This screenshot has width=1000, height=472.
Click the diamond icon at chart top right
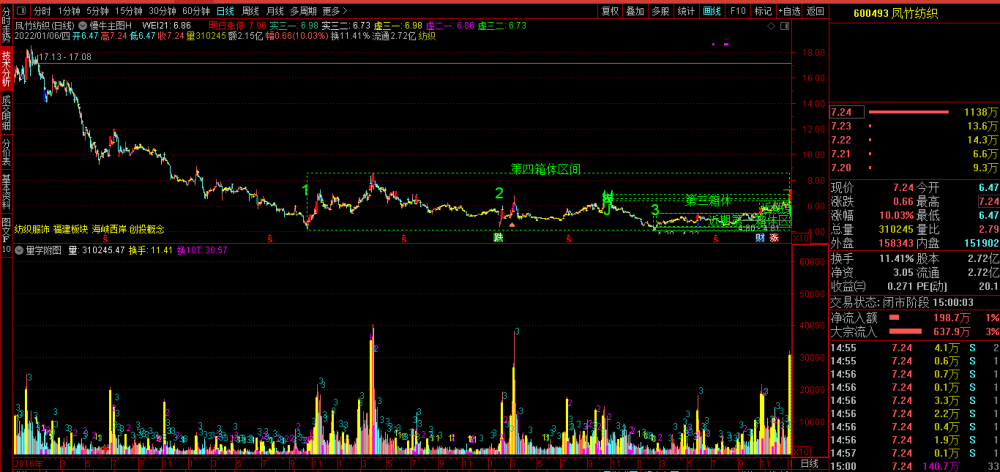[x=771, y=26]
